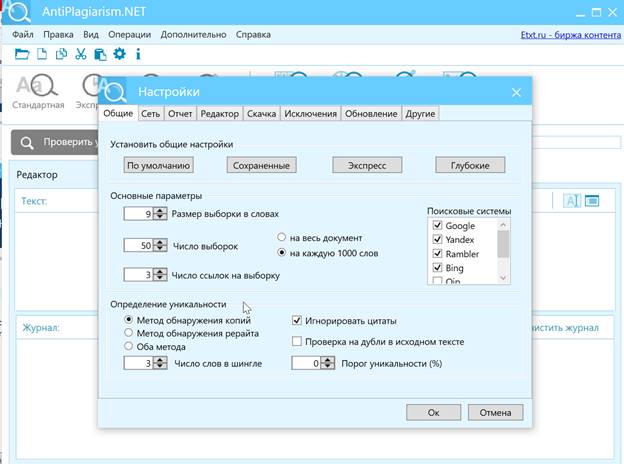This screenshot has height=464, width=624.
Task: Show program info with the 'i' icon
Action: click(x=138, y=54)
